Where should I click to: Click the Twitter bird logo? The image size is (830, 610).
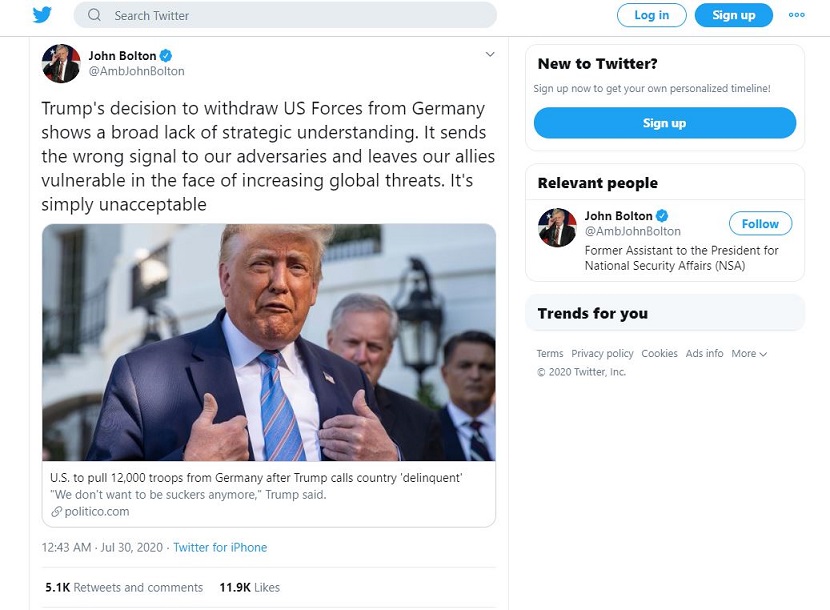point(42,15)
